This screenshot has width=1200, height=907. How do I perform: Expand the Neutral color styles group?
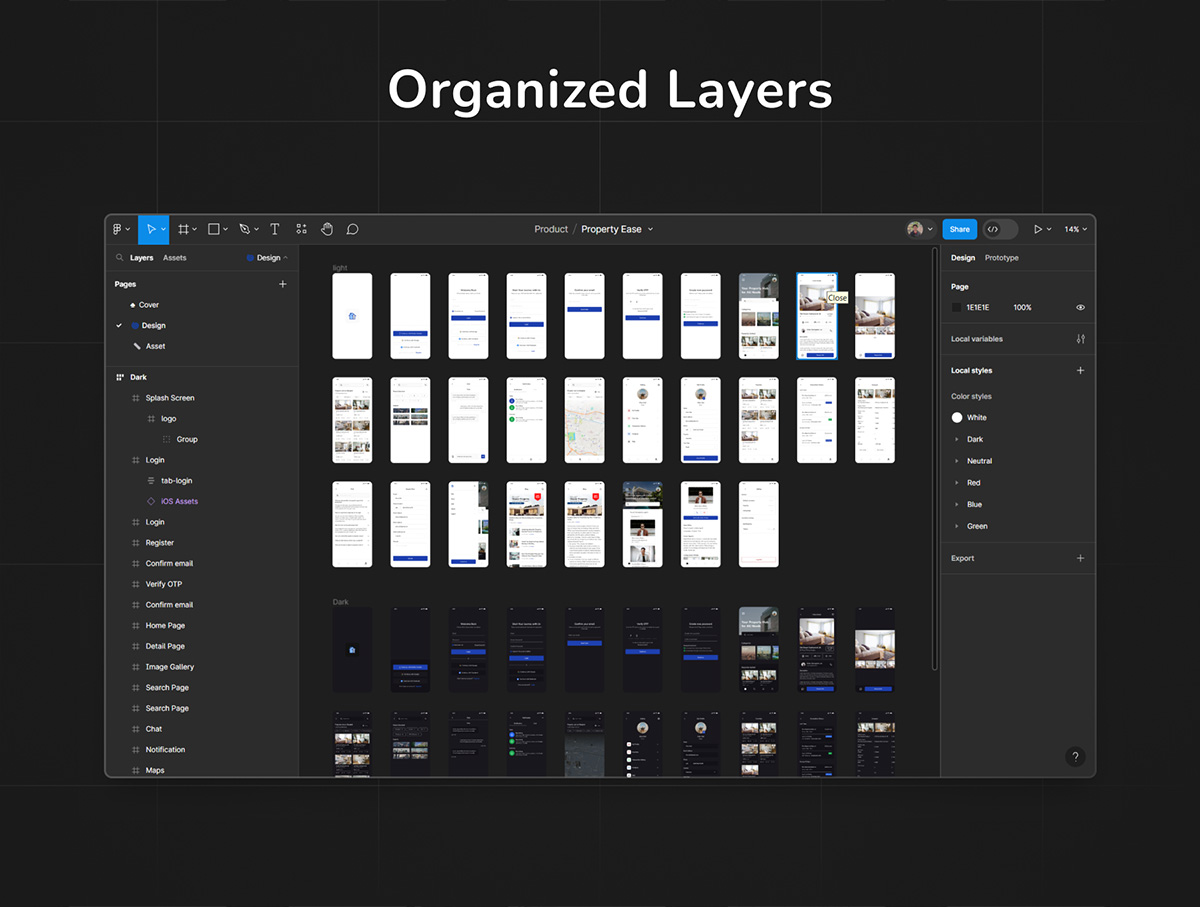(978, 461)
